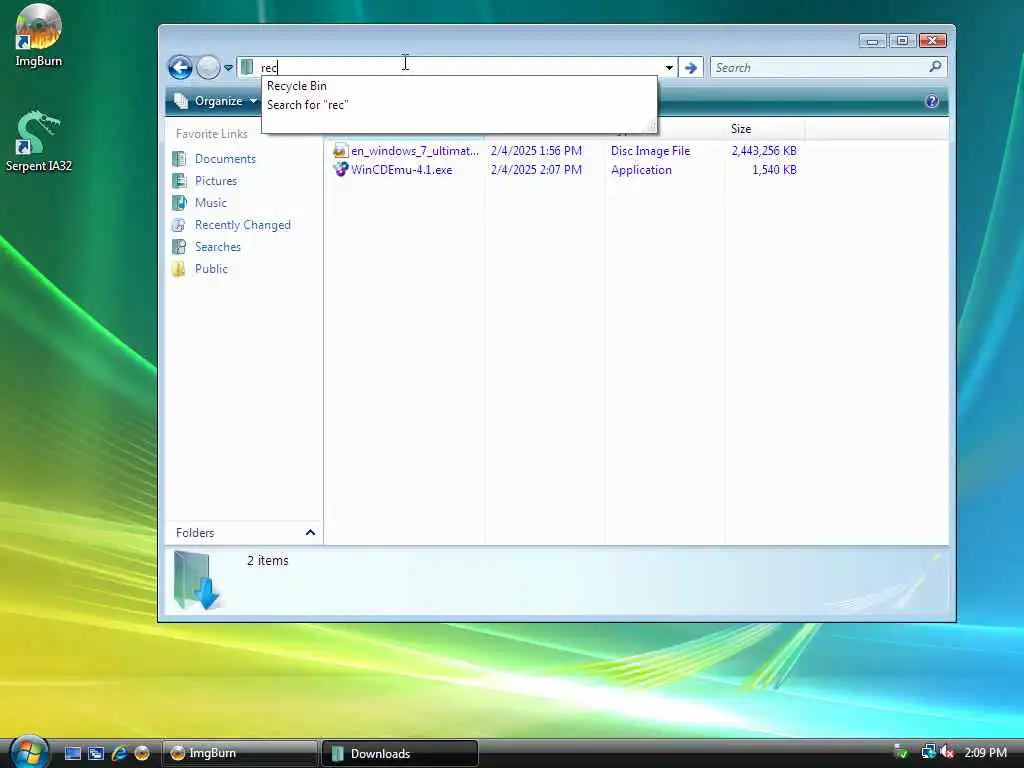Click the search magnifier icon
The width and height of the screenshot is (1024, 768).
[x=935, y=67]
